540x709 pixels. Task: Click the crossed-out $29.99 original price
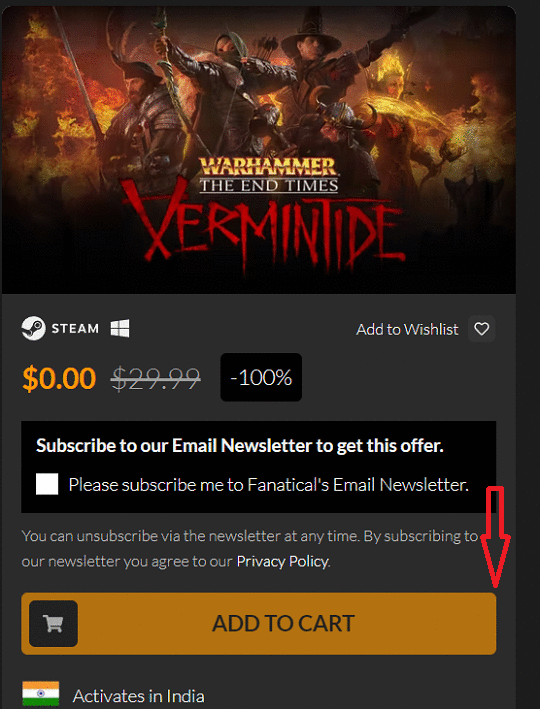point(156,378)
